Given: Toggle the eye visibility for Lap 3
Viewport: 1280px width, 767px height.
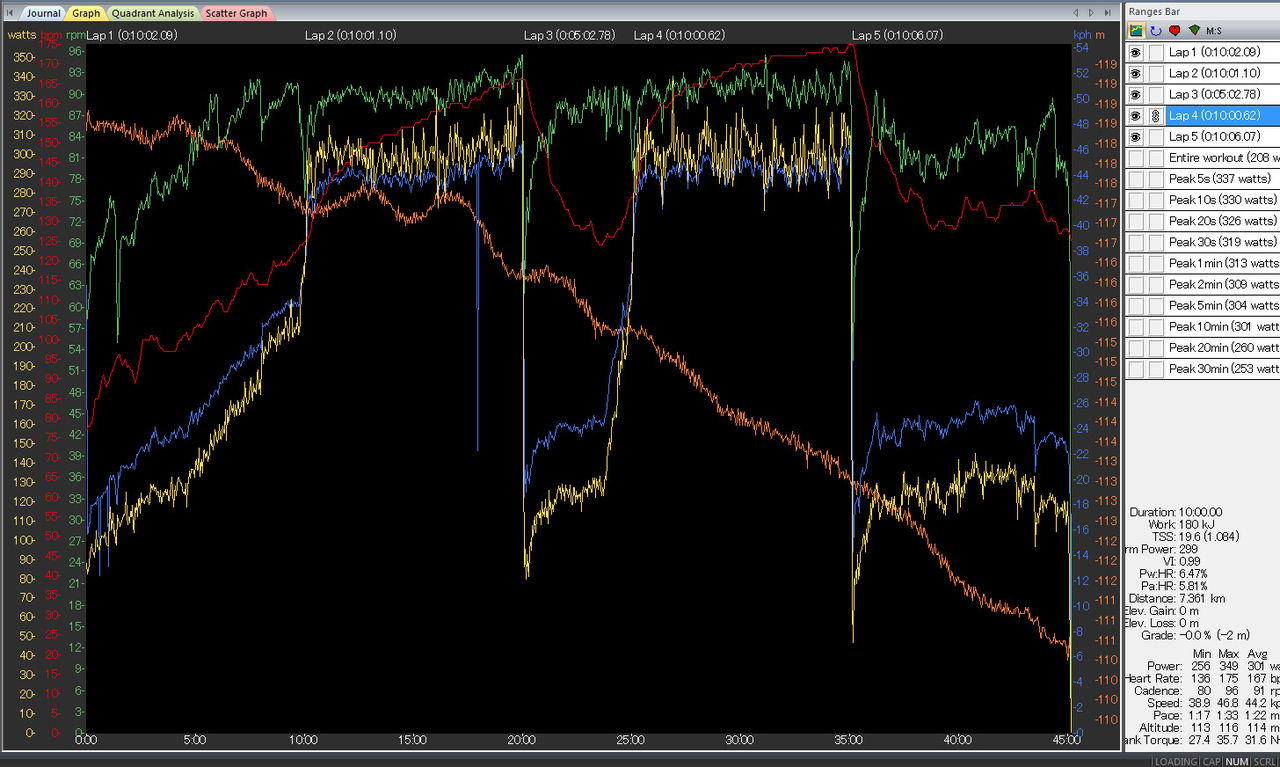Looking at the screenshot, I should coord(1136,94).
